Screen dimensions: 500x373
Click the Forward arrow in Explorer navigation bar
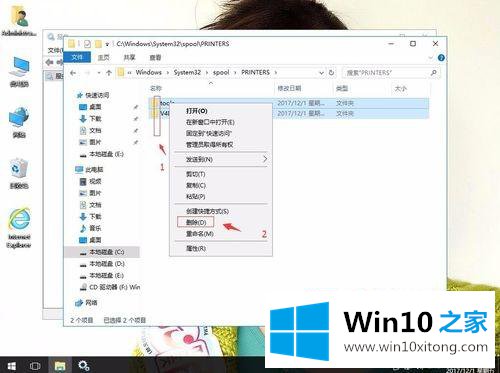click(87, 73)
